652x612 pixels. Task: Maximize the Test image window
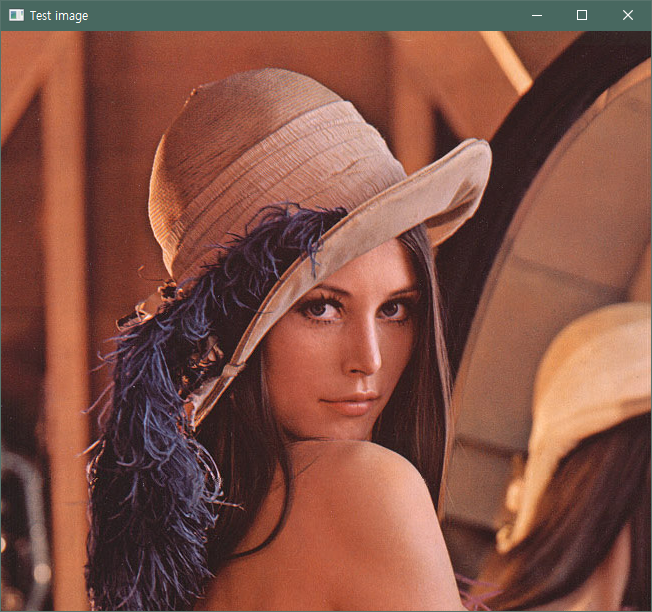(582, 15)
